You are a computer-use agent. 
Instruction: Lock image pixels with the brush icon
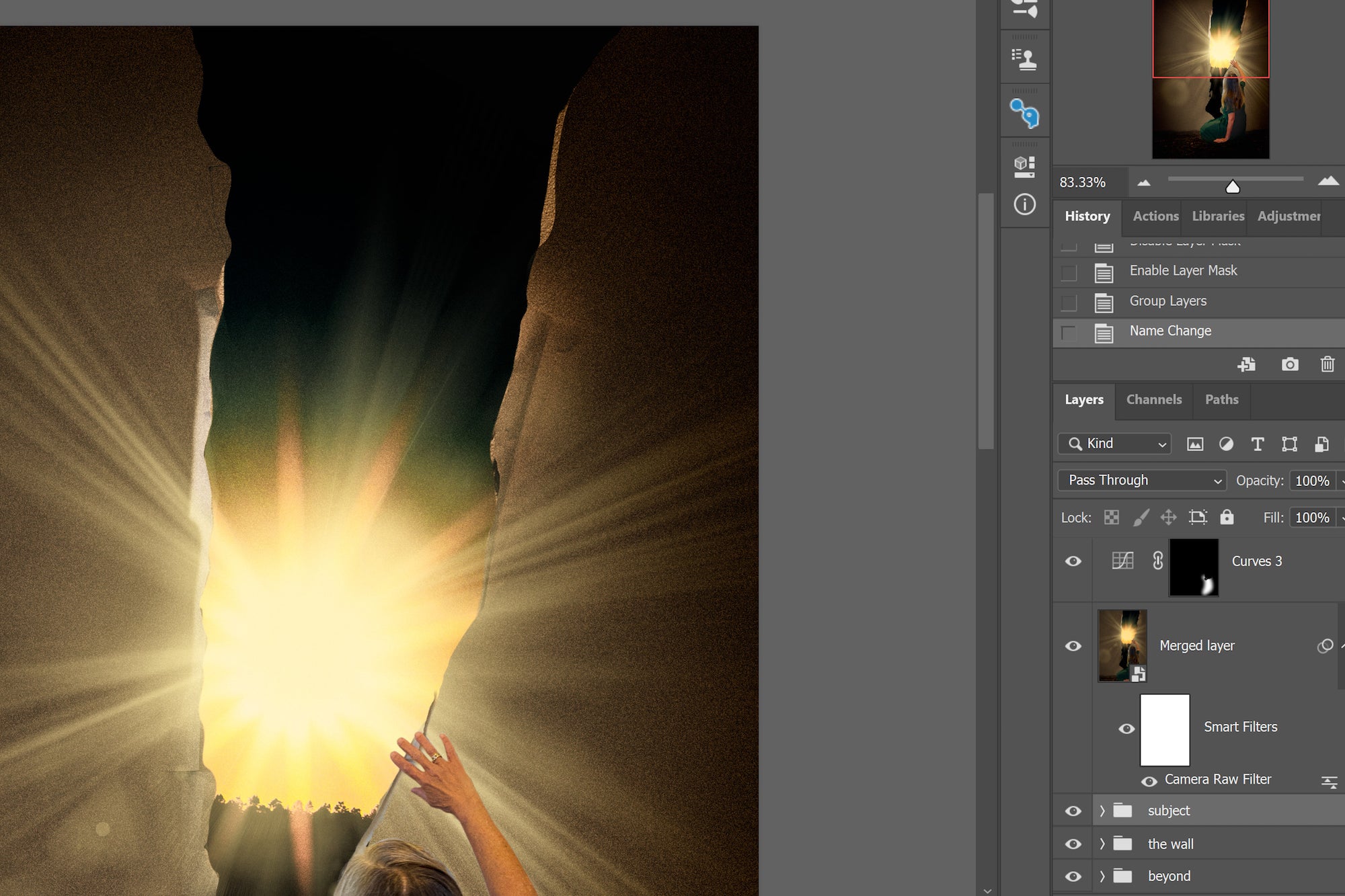1141,517
